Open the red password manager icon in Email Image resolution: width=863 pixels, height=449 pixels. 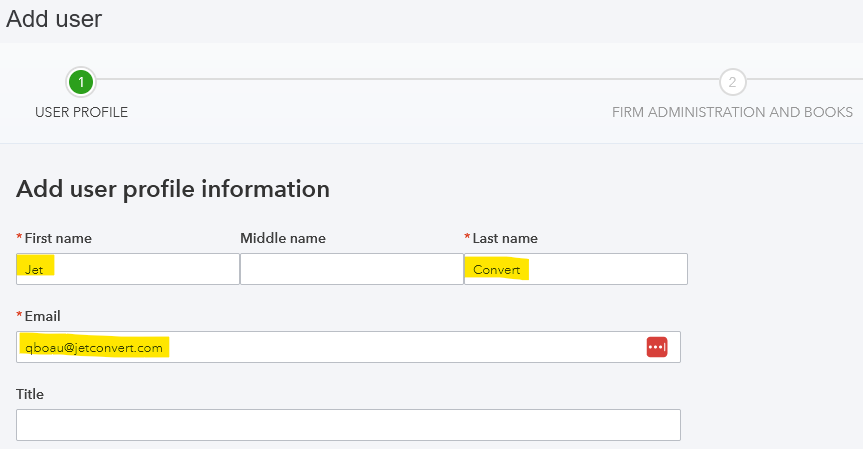pos(657,347)
